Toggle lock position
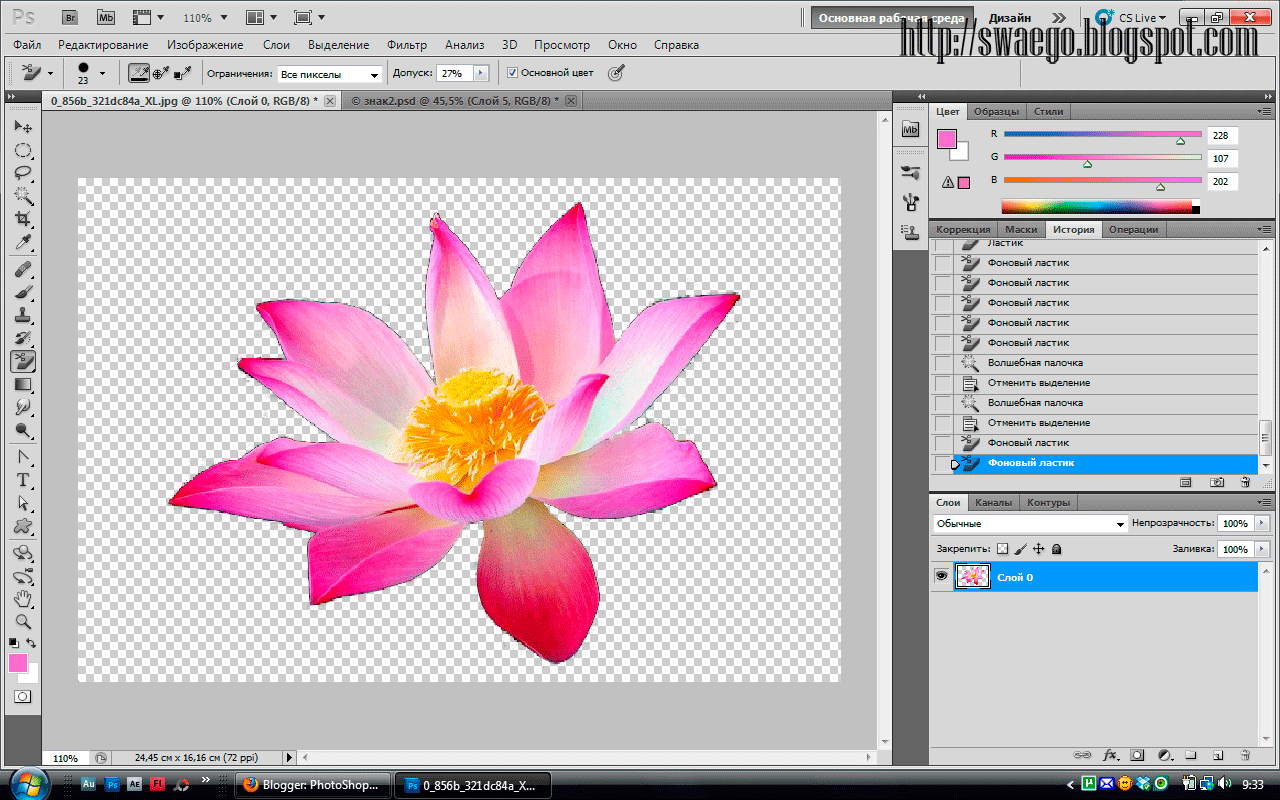This screenshot has width=1280, height=800. click(x=1039, y=549)
